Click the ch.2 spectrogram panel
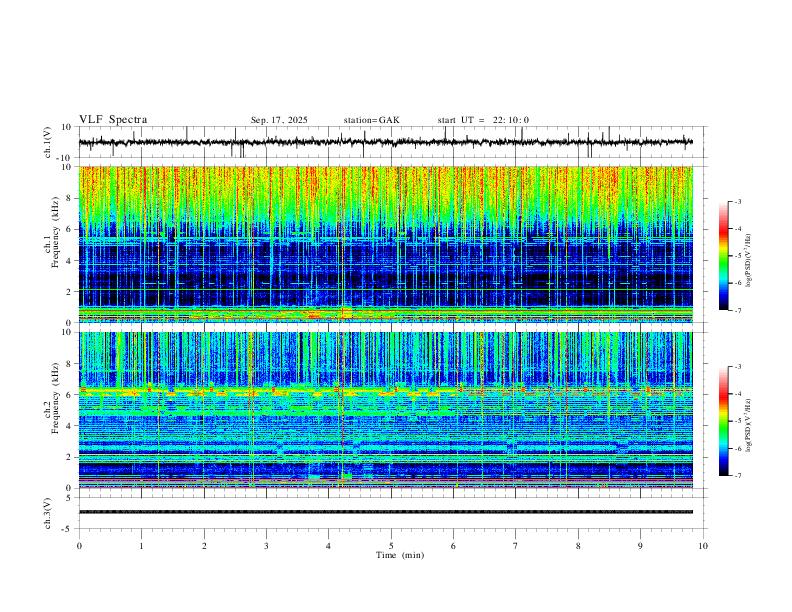792x612 pixels. tap(386, 410)
